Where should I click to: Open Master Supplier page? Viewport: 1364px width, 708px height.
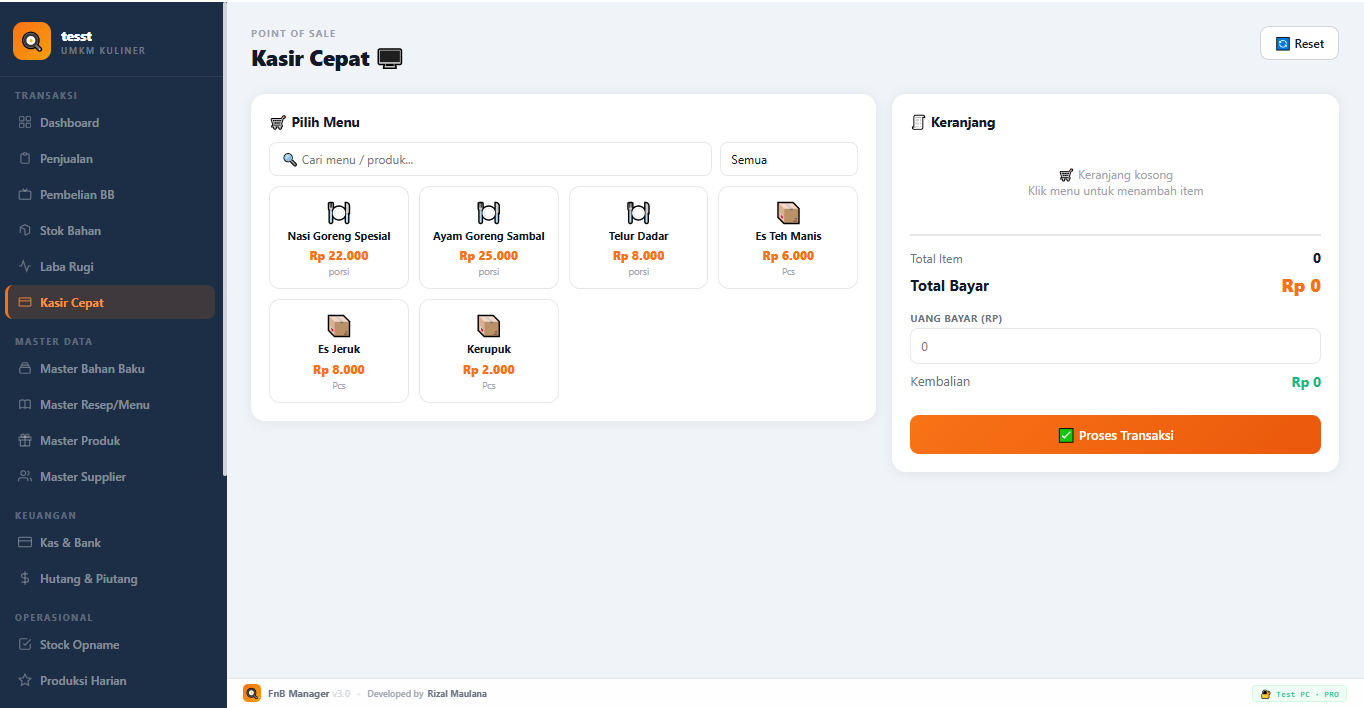coord(110,476)
